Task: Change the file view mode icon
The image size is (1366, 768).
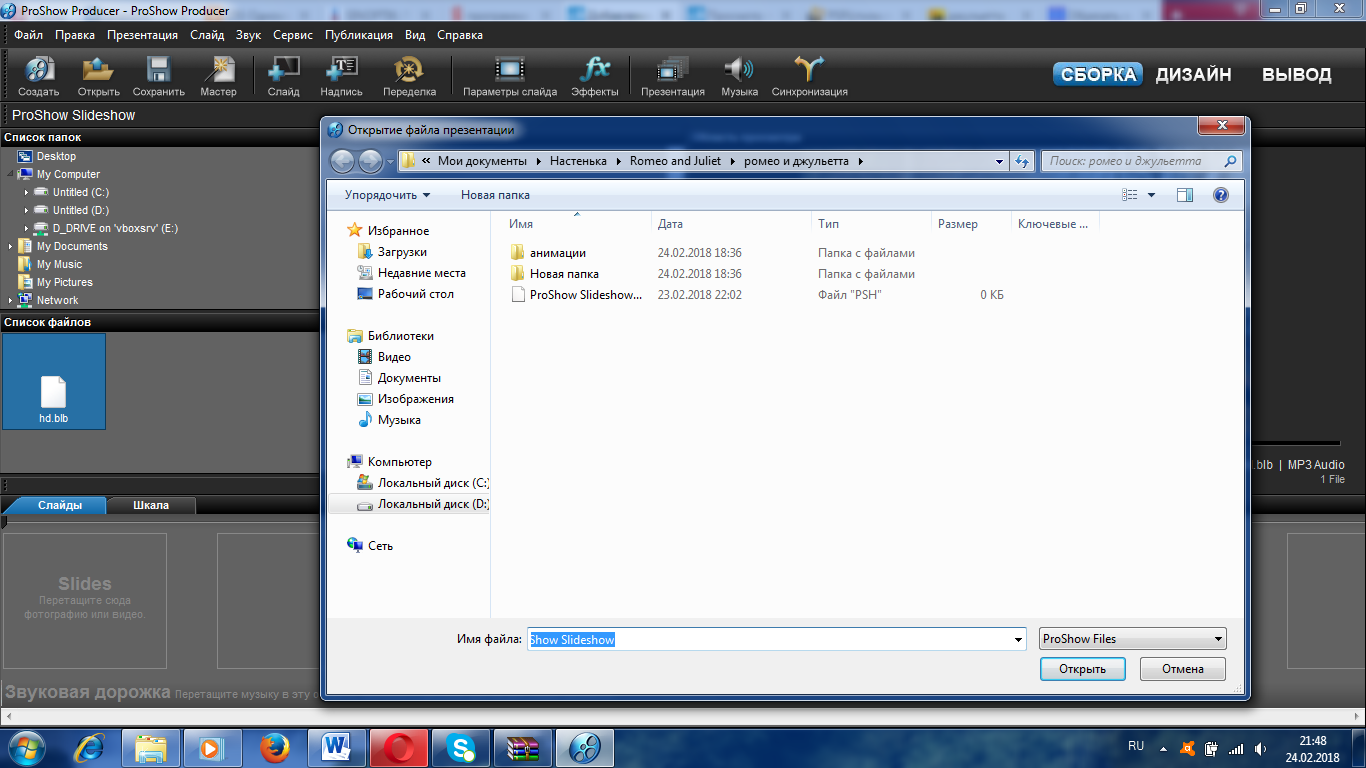Action: coord(1130,195)
